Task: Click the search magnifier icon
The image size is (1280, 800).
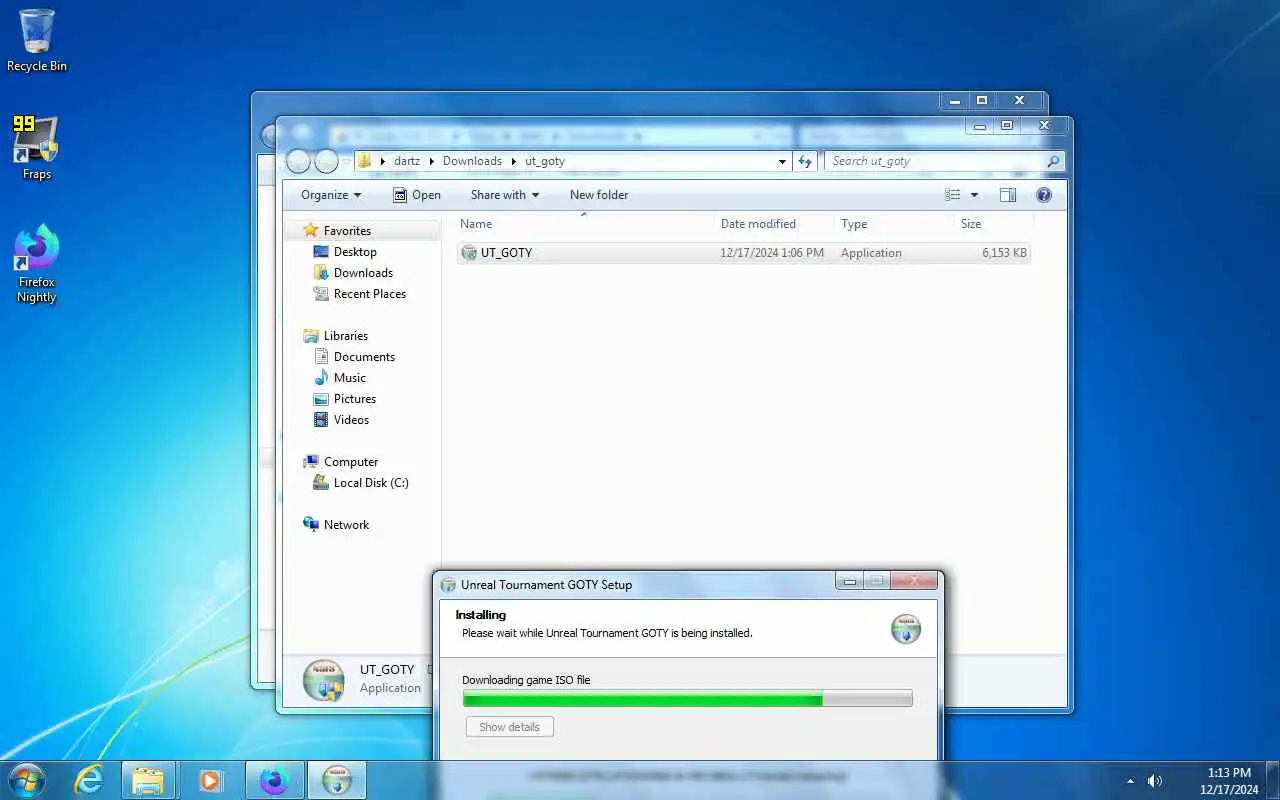Action: (x=1053, y=161)
